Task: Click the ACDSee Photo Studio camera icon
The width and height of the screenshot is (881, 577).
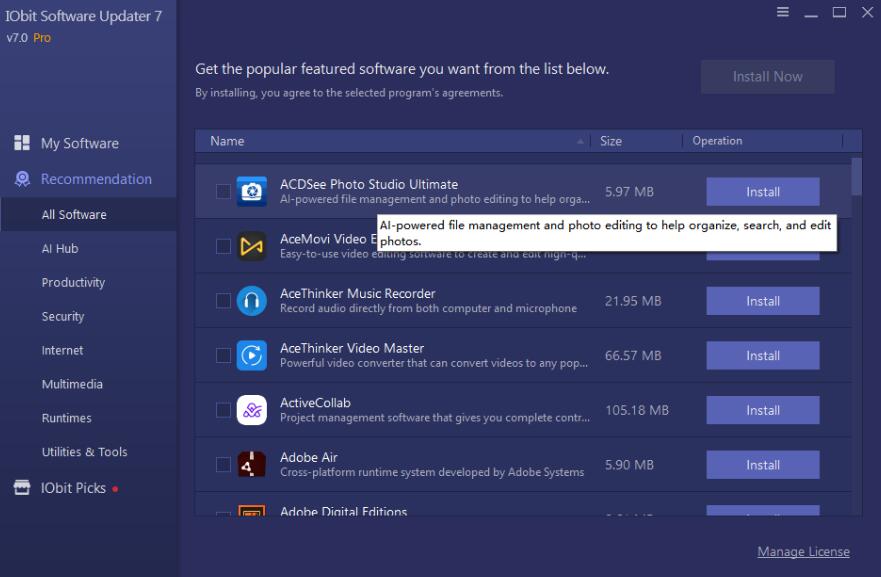Action: (x=251, y=192)
